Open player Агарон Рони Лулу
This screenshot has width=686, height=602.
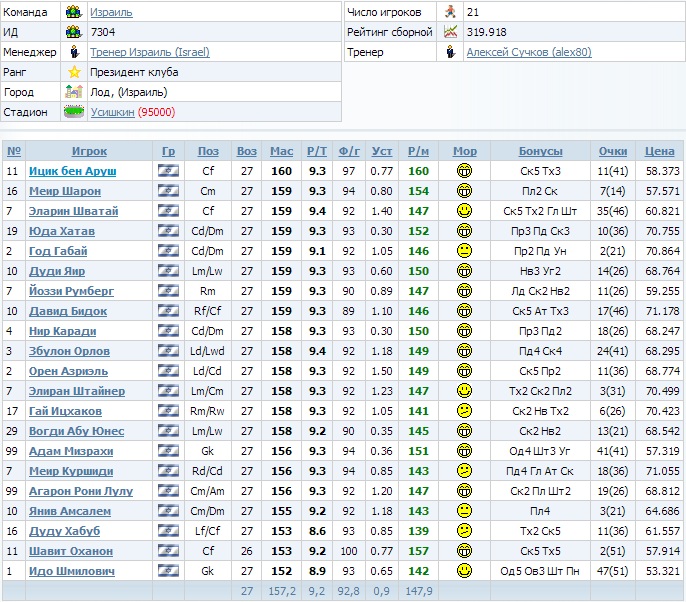81,491
